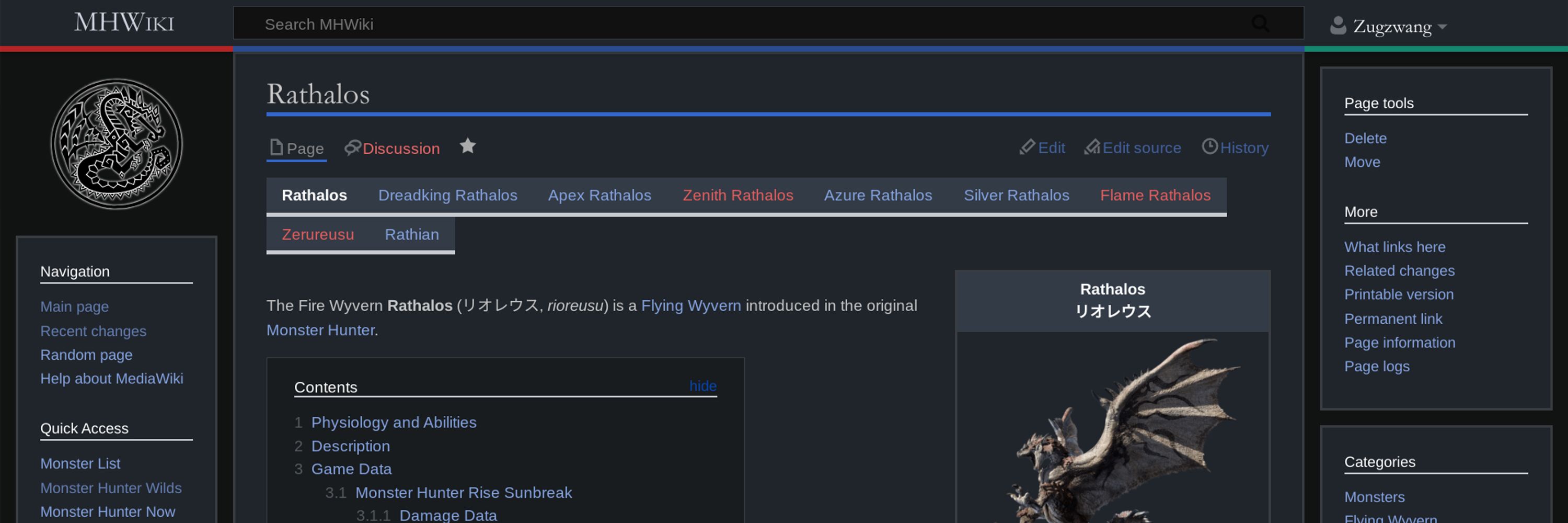1568x523 pixels.
Task: Toggle the watchlist star icon
Action: point(467,146)
